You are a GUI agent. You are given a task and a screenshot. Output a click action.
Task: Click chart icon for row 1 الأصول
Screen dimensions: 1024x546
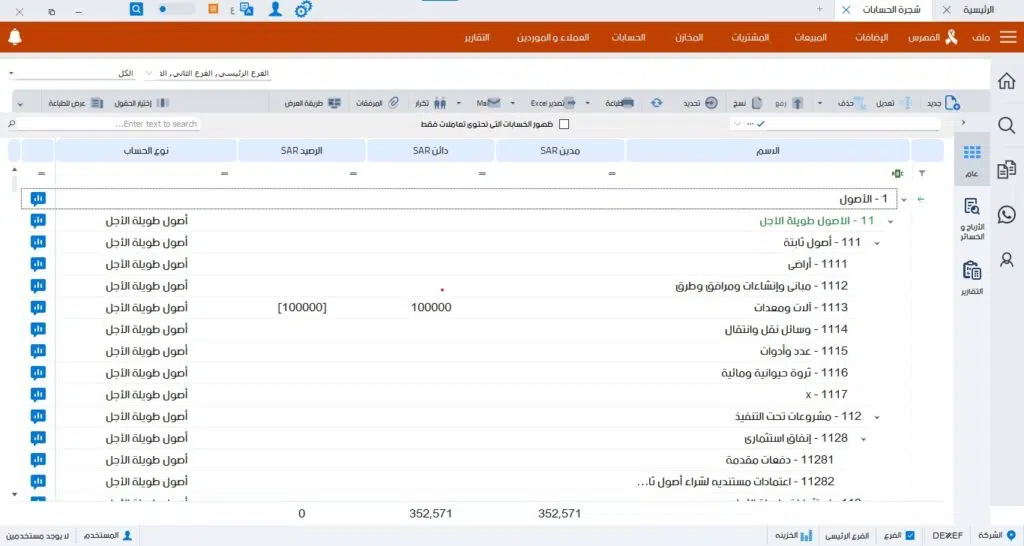(x=38, y=199)
